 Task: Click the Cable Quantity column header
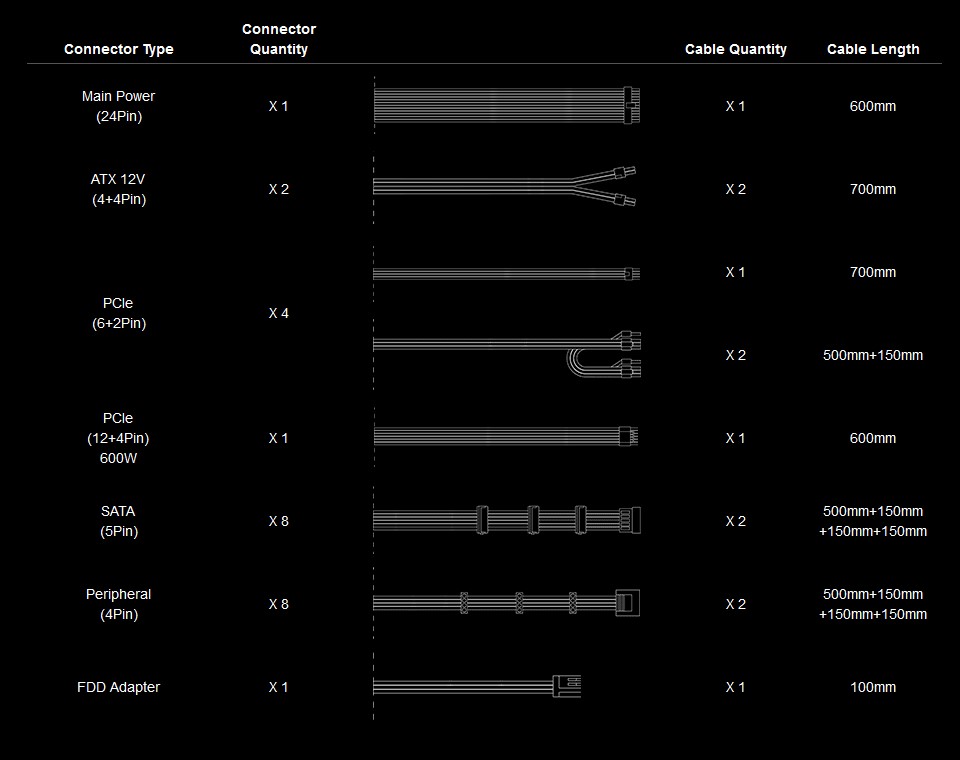(736, 49)
